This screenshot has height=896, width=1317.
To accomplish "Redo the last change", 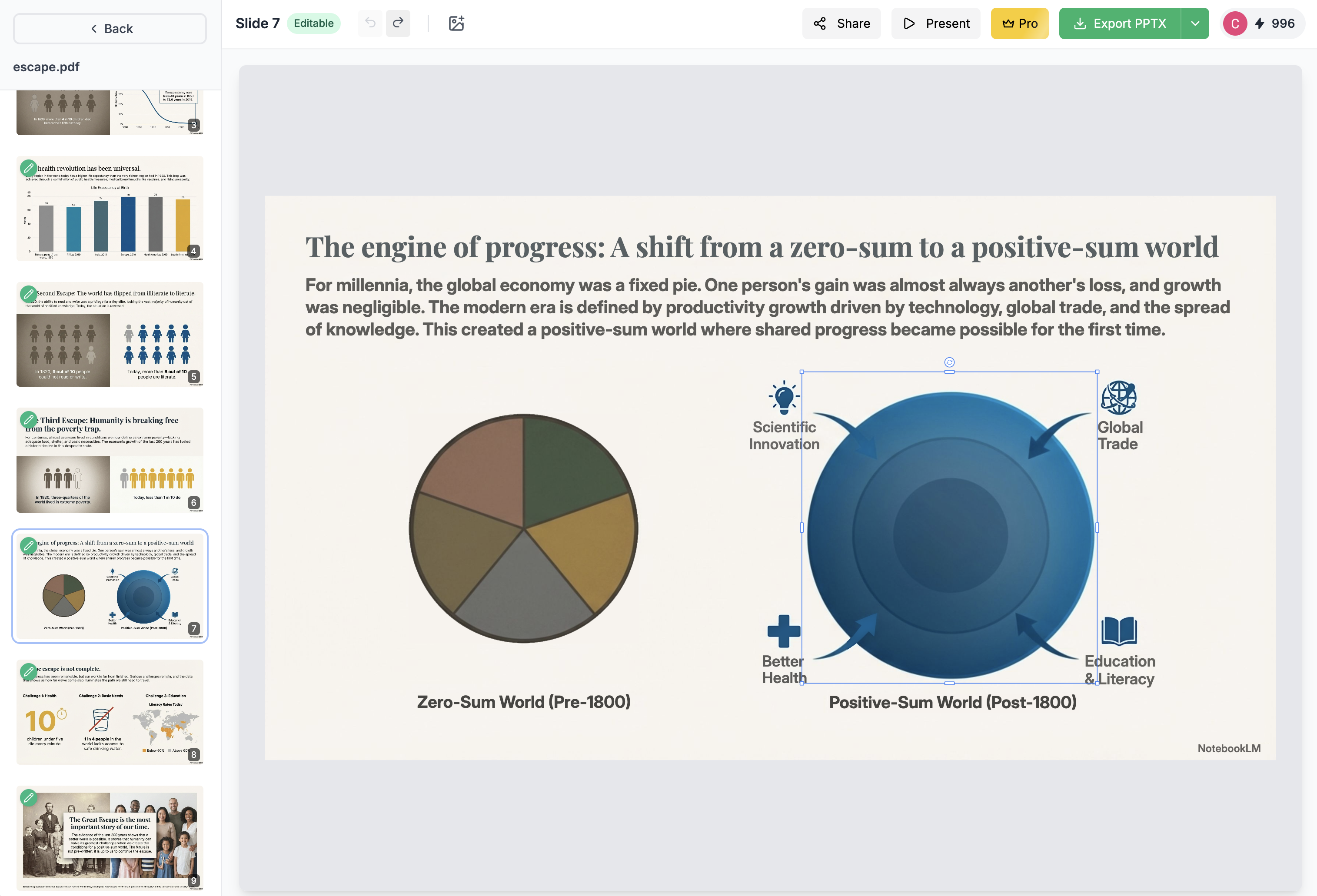I will tap(399, 23).
